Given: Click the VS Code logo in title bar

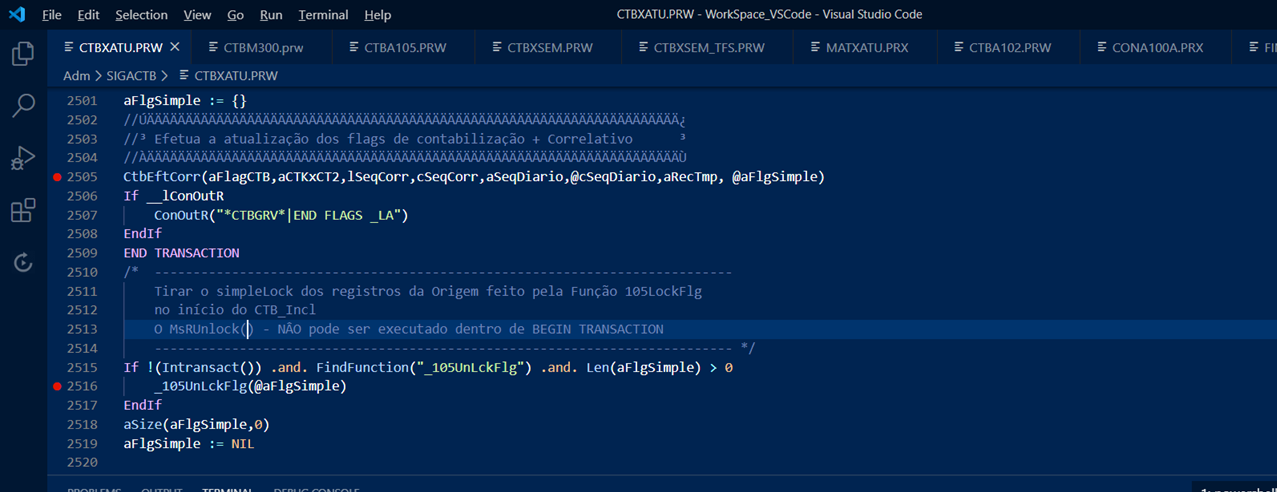Looking at the screenshot, I should coord(17,15).
